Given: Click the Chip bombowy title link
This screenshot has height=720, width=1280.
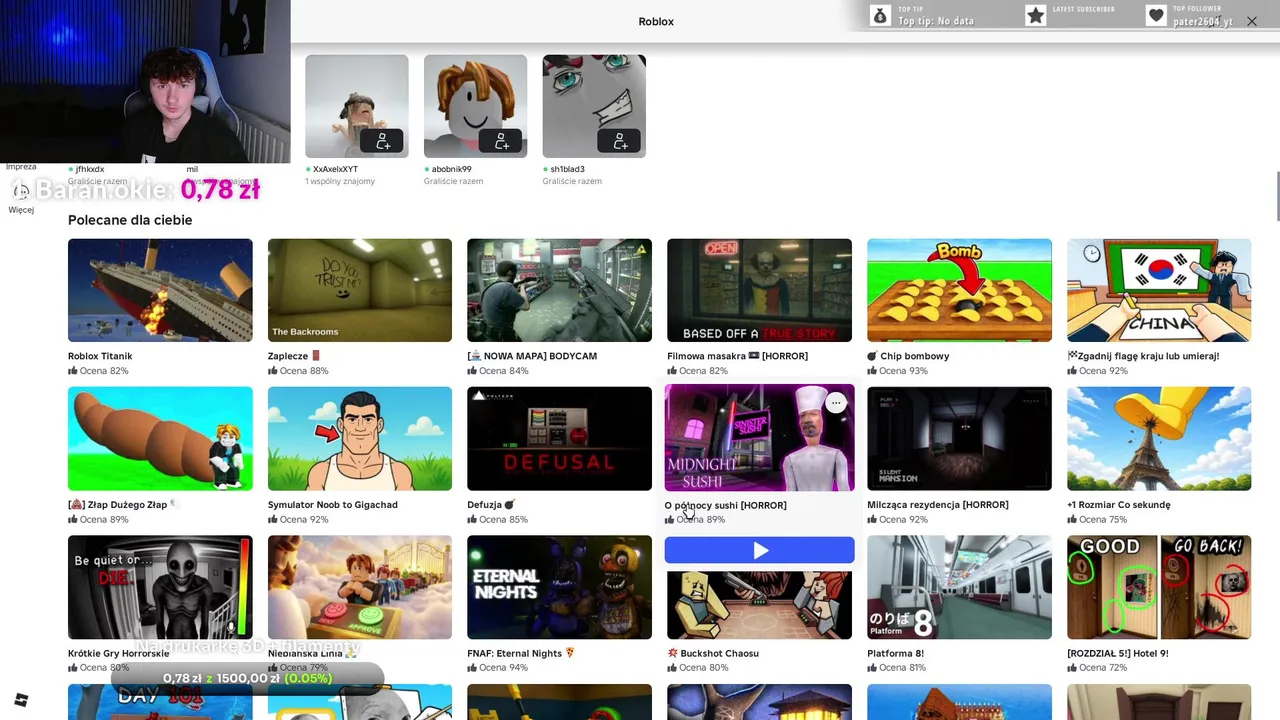Looking at the screenshot, I should [x=908, y=356].
